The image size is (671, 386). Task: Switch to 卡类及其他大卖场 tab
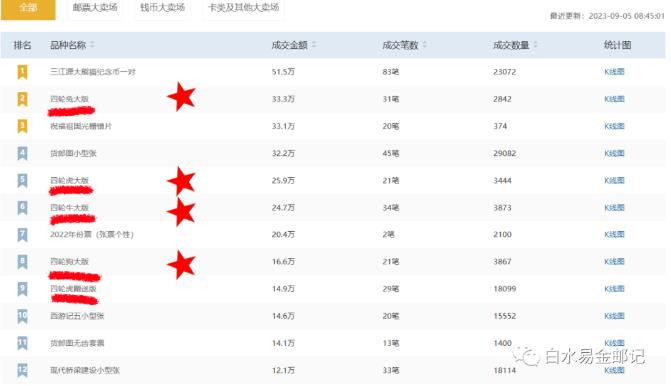click(243, 7)
